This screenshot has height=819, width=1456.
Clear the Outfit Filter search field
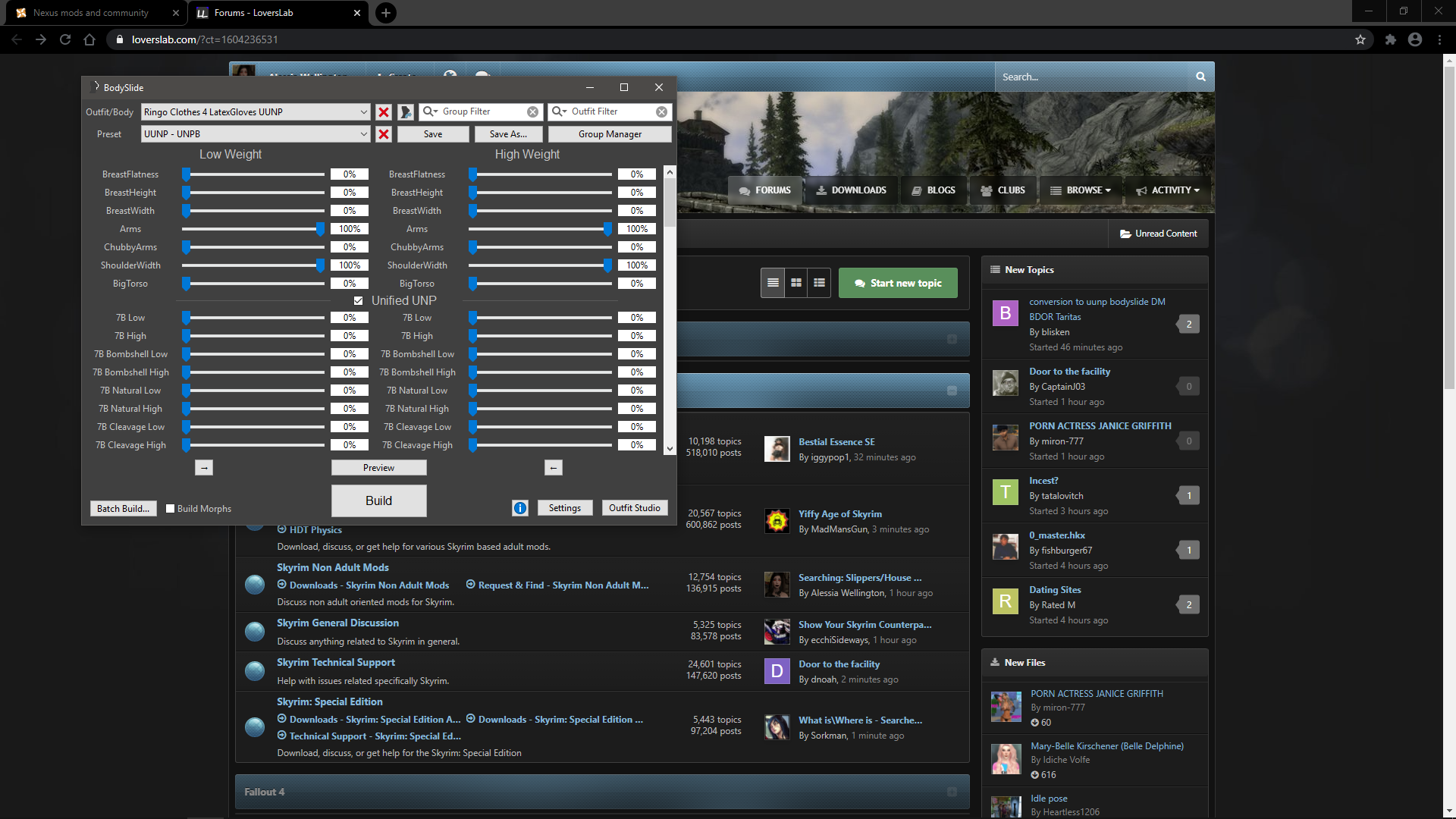tap(661, 112)
